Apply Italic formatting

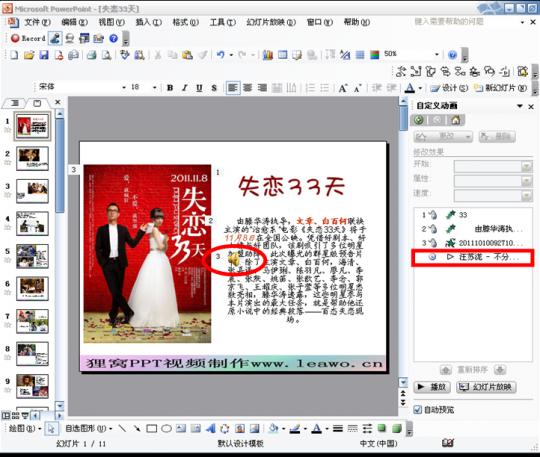(185, 88)
